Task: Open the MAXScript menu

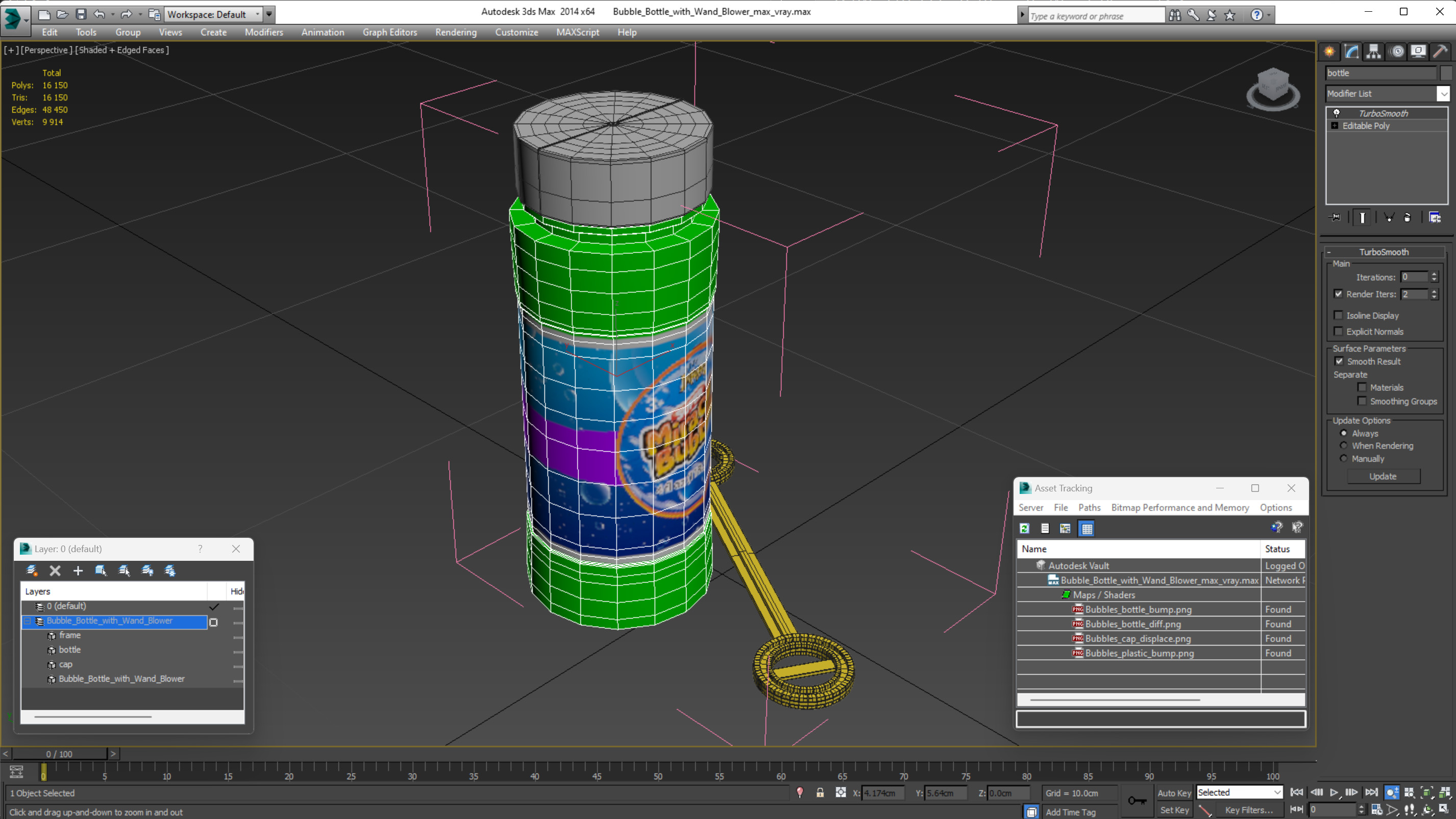Action: (x=577, y=32)
